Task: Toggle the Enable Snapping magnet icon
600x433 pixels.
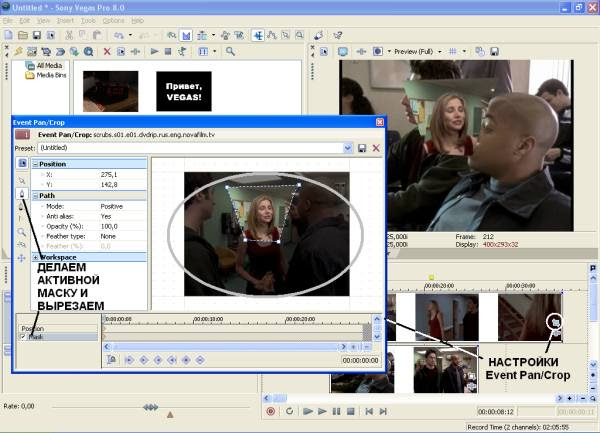Action: 172,36
